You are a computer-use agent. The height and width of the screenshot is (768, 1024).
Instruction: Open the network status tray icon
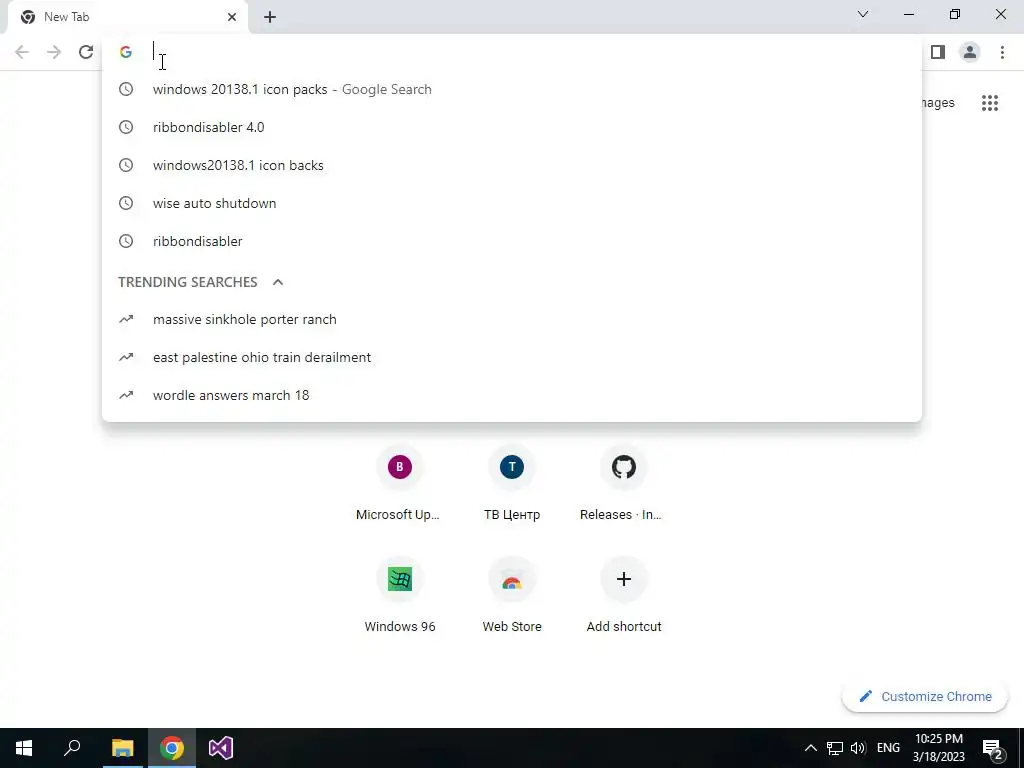(x=835, y=748)
